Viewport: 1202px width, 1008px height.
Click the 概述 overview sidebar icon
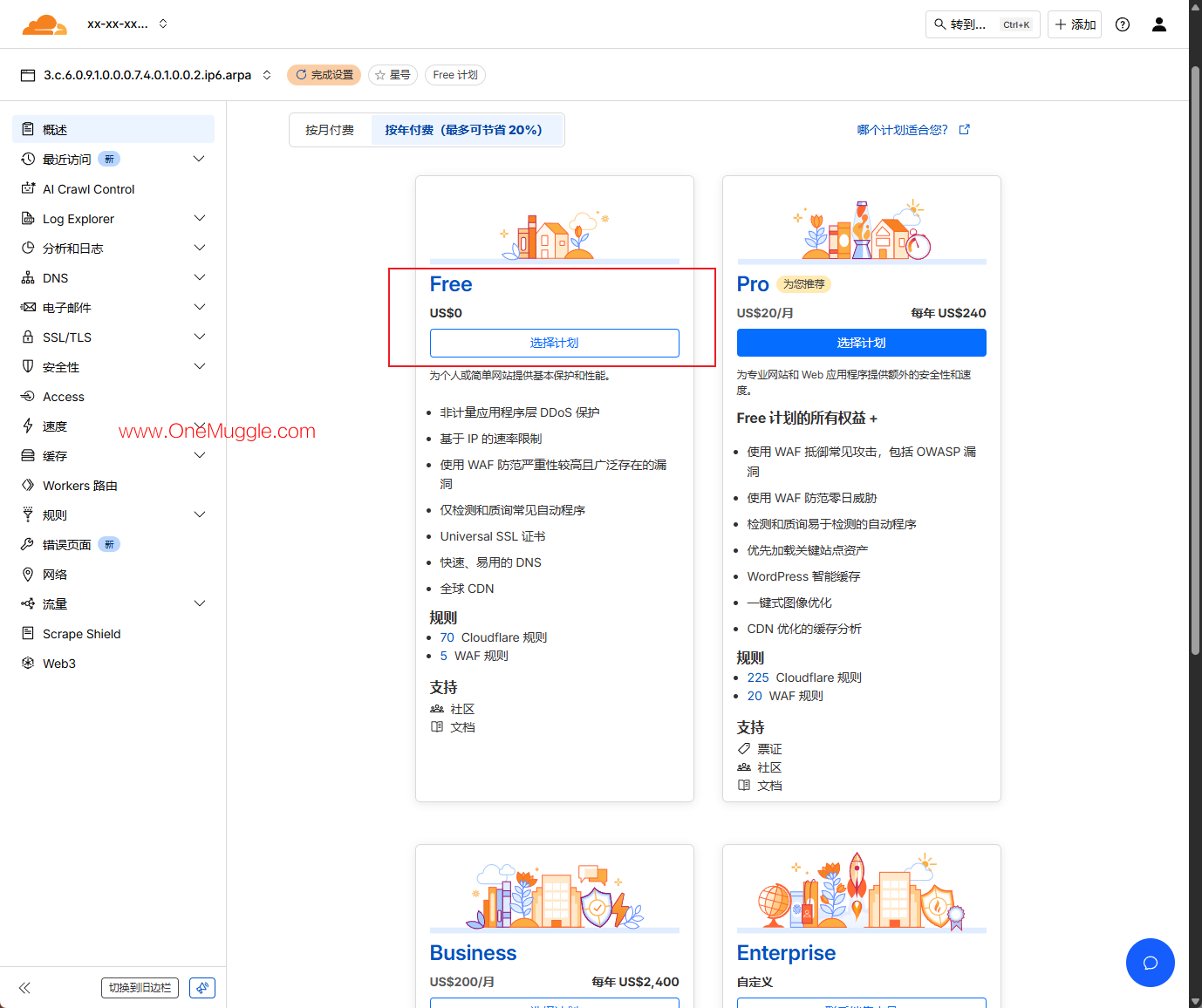[28, 129]
